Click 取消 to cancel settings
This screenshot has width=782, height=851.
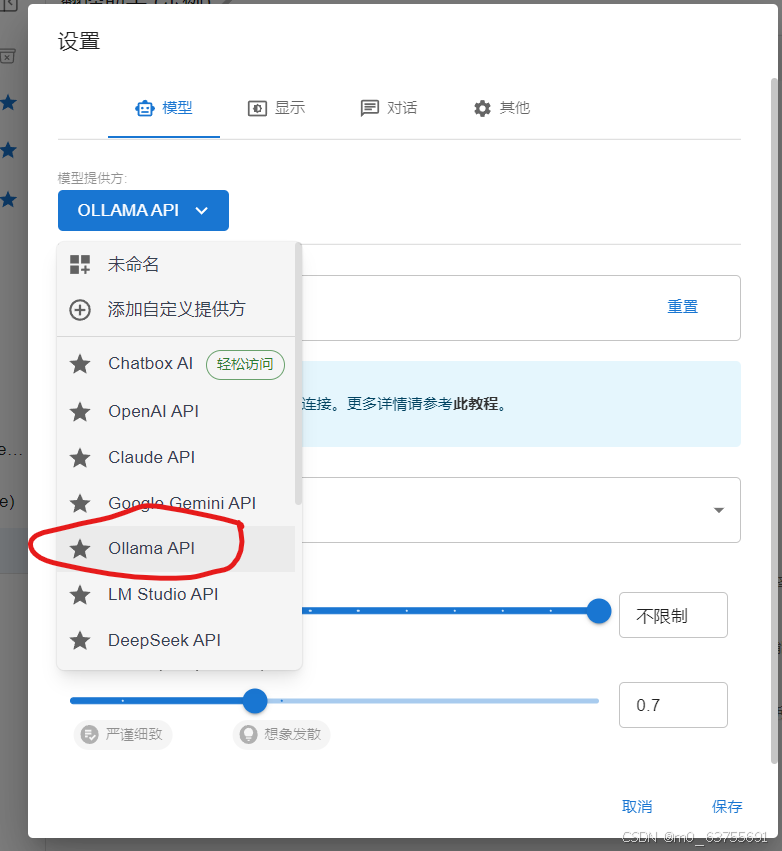click(x=637, y=806)
